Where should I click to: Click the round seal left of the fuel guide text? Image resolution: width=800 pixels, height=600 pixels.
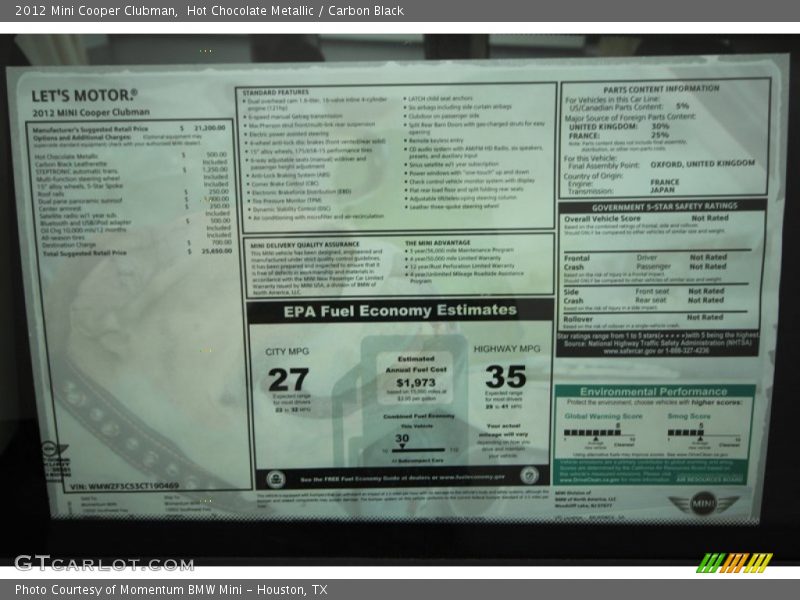276,478
